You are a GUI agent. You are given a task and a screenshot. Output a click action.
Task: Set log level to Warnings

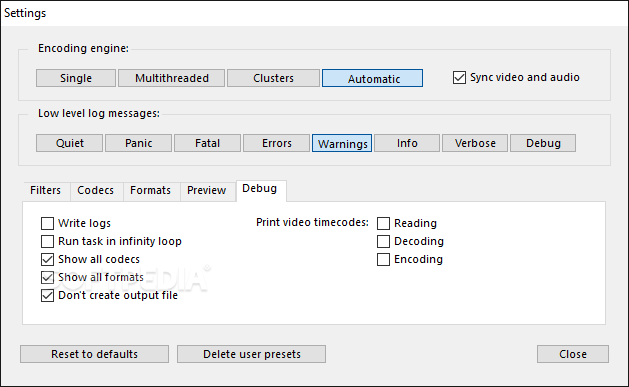(x=342, y=143)
